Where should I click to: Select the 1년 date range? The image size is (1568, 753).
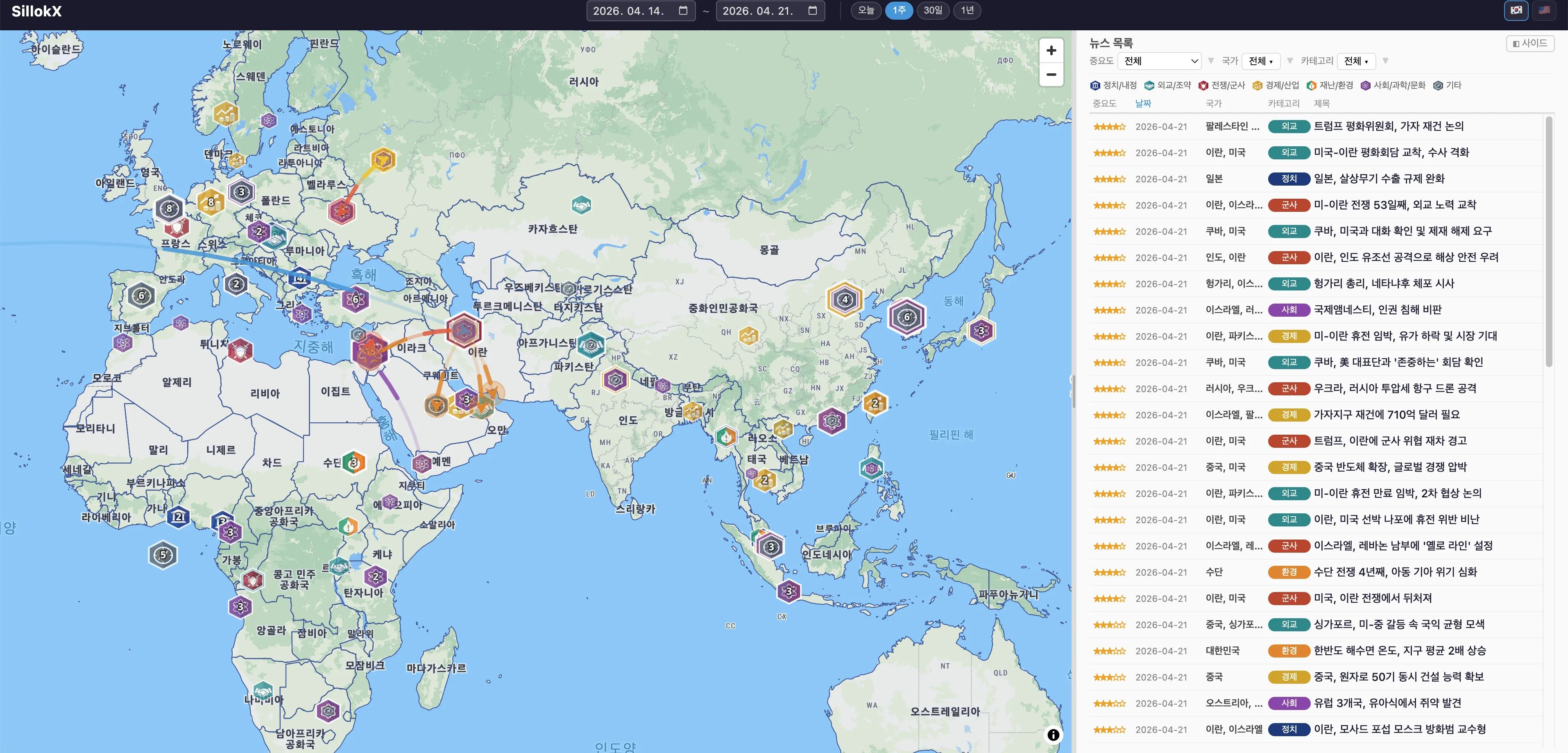[x=967, y=10]
